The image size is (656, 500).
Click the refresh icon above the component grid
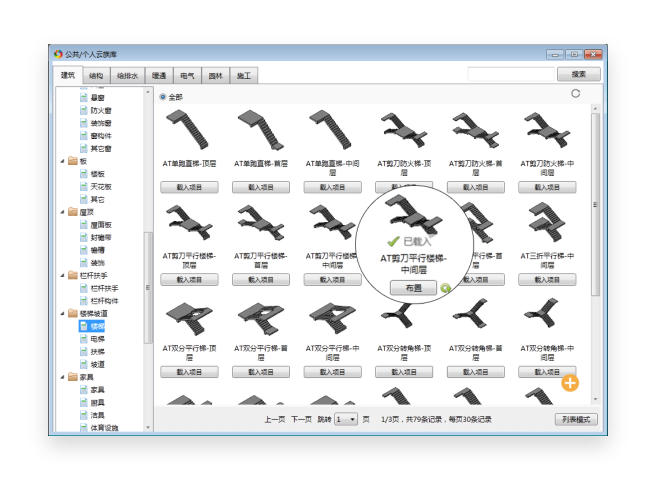click(x=576, y=93)
